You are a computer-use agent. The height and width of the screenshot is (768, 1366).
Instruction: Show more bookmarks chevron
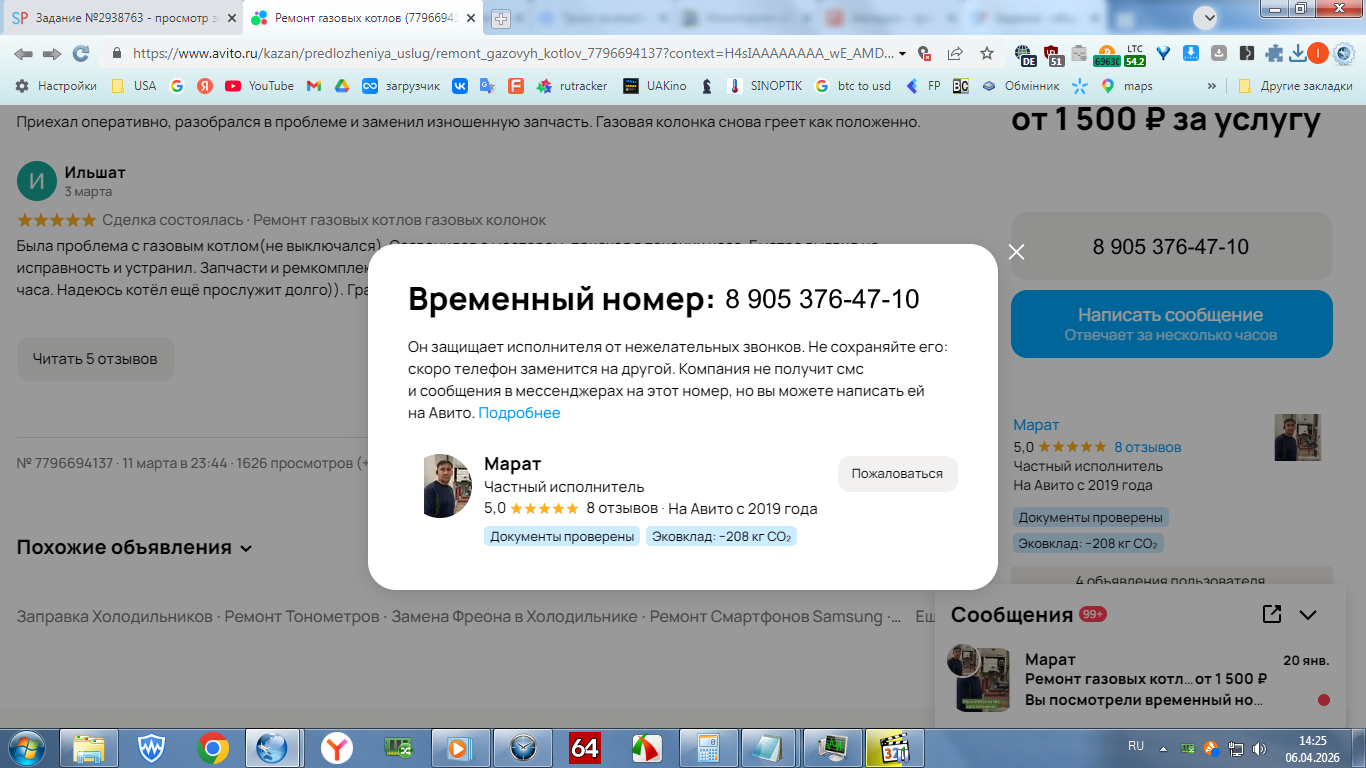[1212, 86]
